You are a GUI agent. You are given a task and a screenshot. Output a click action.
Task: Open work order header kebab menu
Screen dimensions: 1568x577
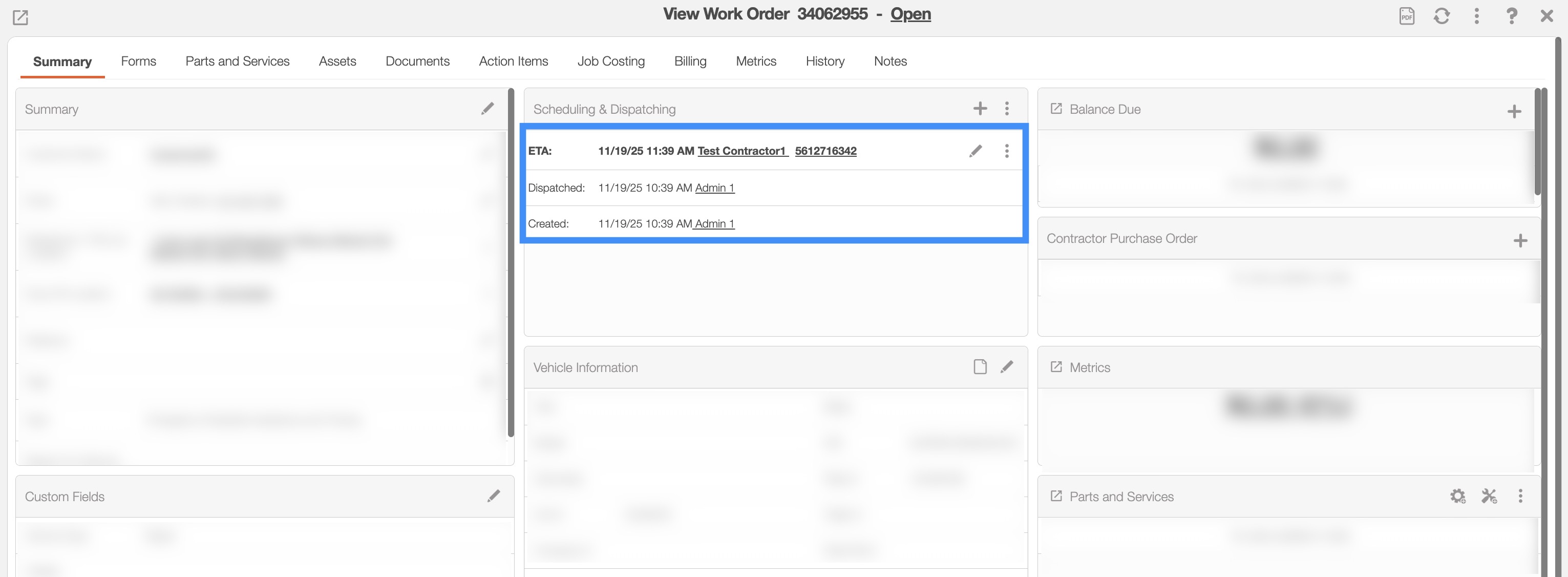(x=1477, y=16)
